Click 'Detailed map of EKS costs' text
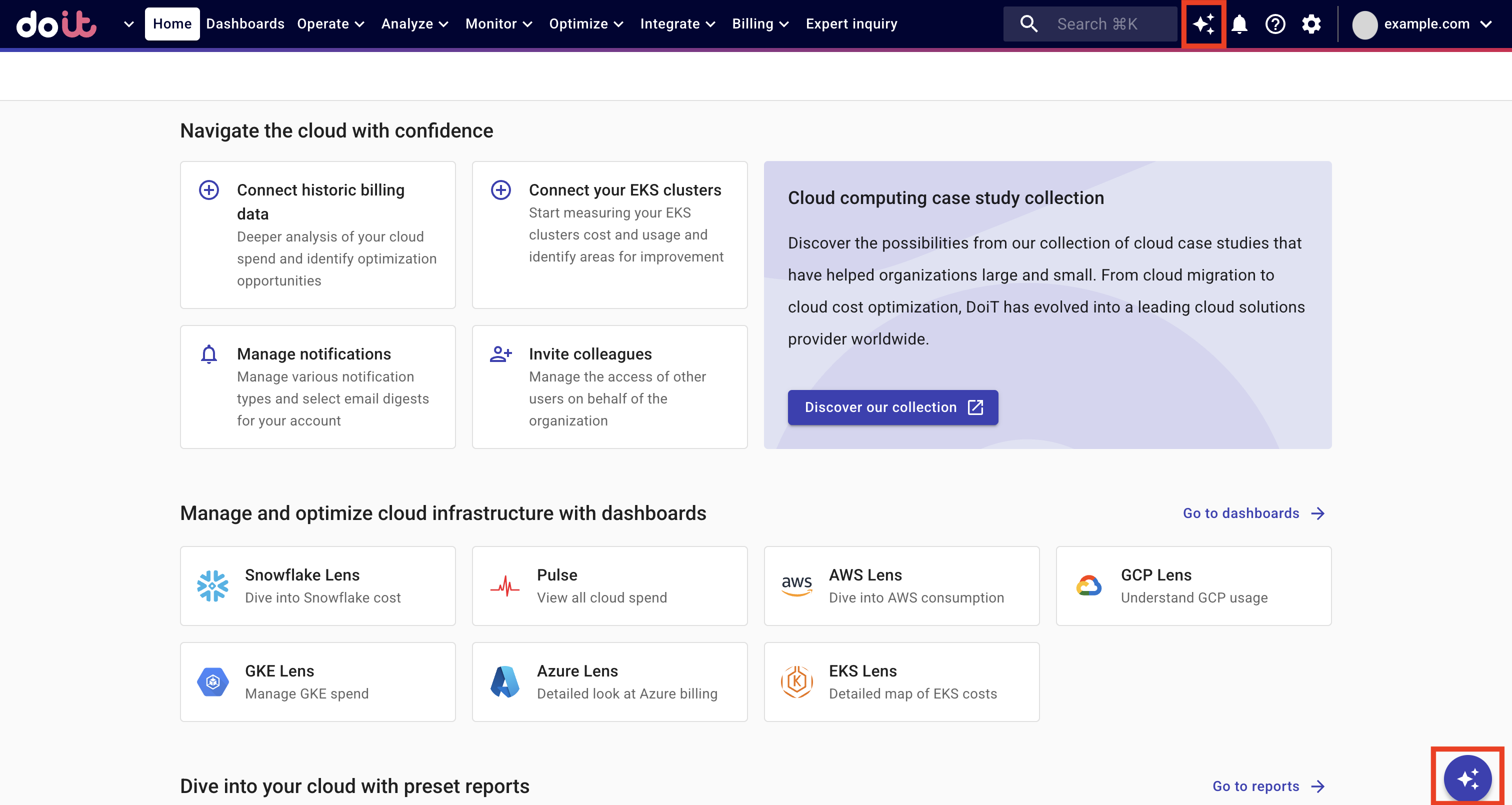This screenshot has width=1512, height=805. [x=912, y=694]
